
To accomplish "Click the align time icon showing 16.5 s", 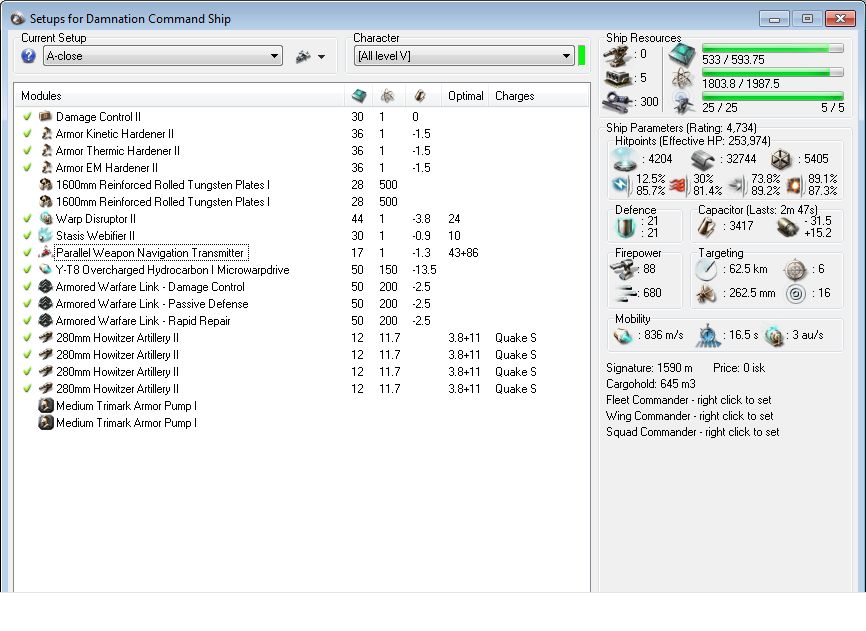I will (708, 335).
